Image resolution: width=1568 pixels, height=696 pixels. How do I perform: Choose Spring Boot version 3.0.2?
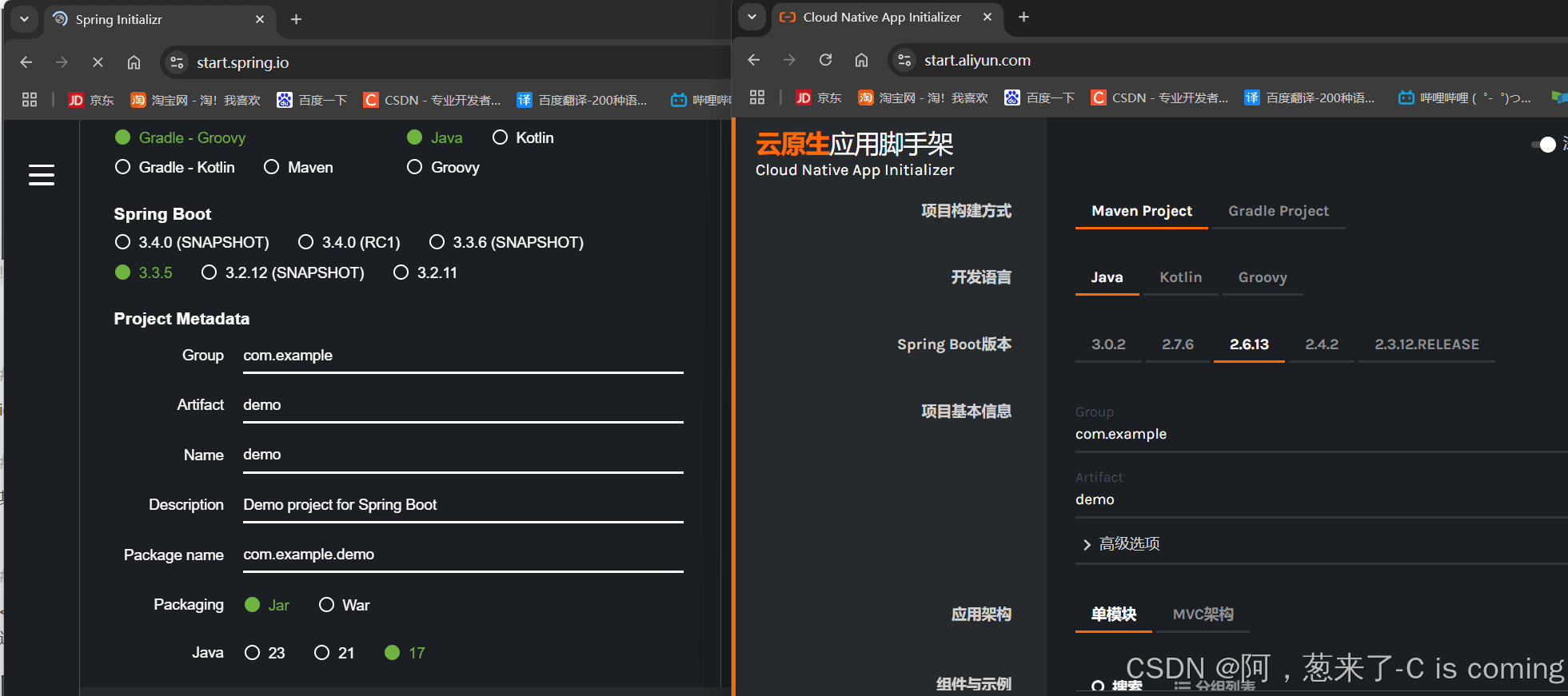point(1108,344)
